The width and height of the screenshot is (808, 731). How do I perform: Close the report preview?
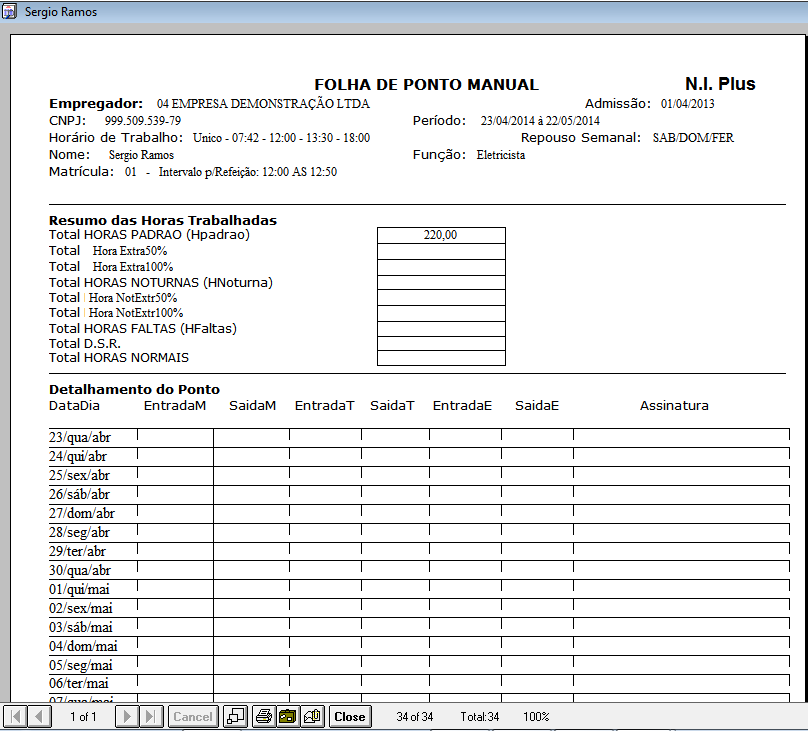[x=350, y=717]
